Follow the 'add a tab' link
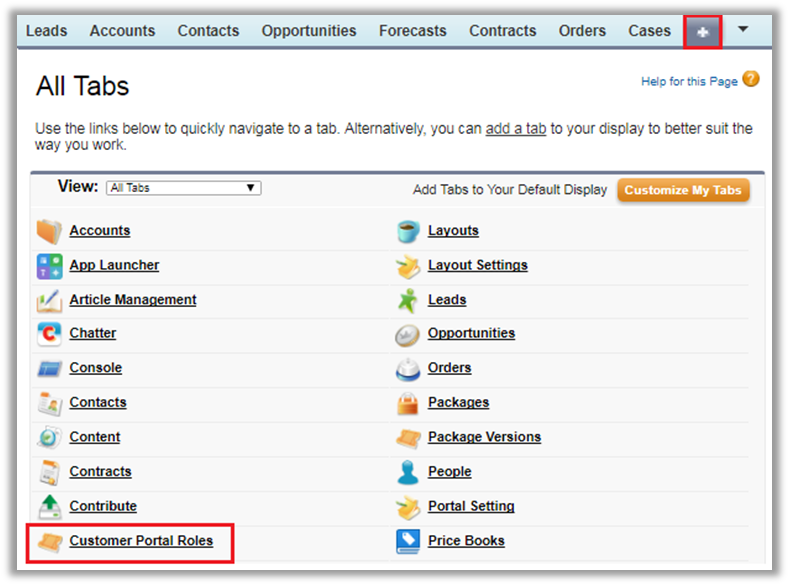This screenshot has height=585, width=789. tap(515, 129)
